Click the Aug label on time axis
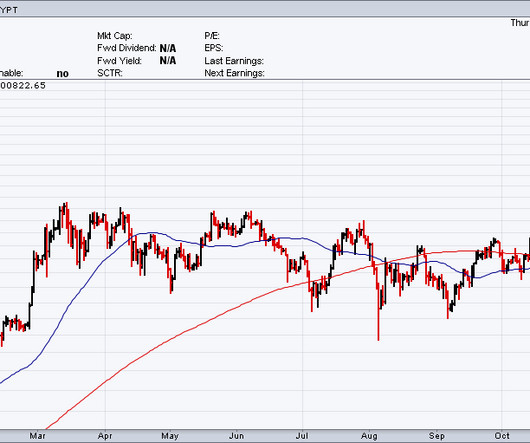This screenshot has width=530, height=443. (x=369, y=436)
